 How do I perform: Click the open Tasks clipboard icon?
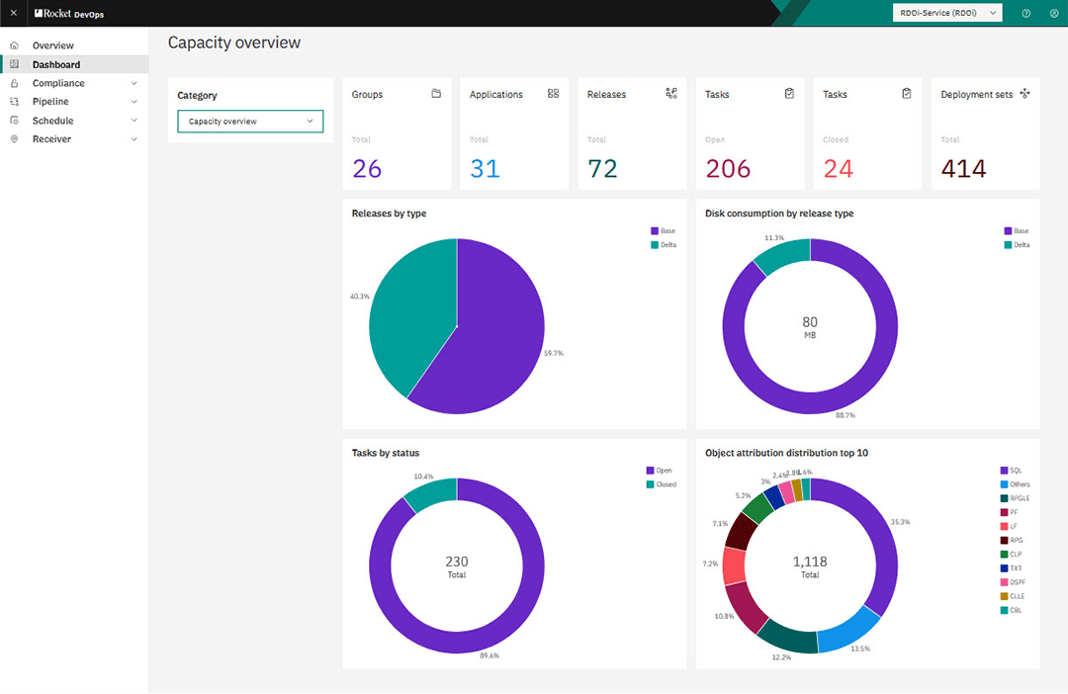(x=789, y=92)
